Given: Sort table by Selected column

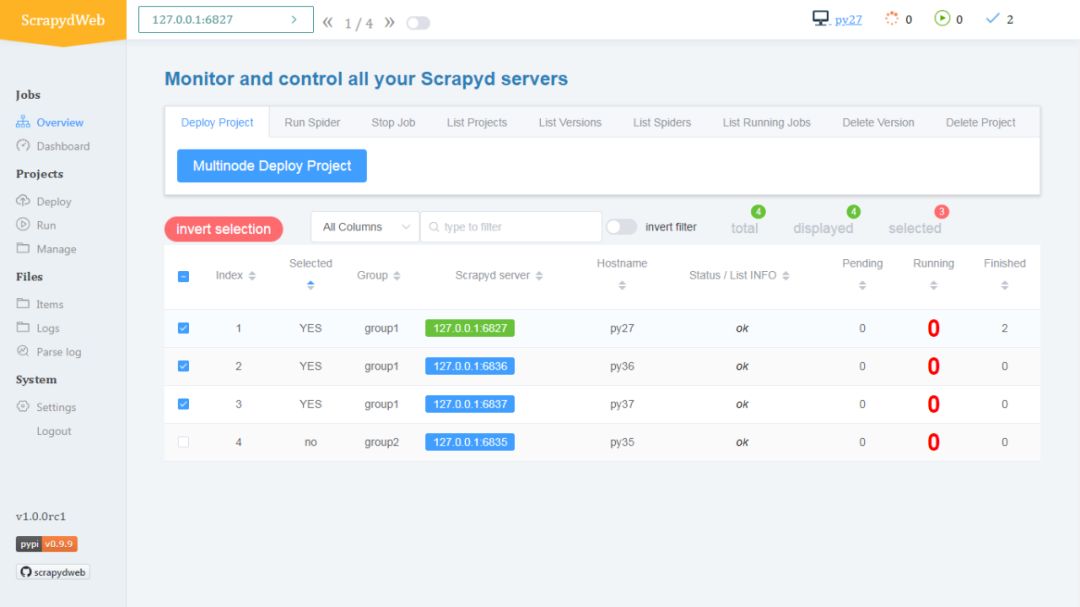Looking at the screenshot, I should click(311, 285).
